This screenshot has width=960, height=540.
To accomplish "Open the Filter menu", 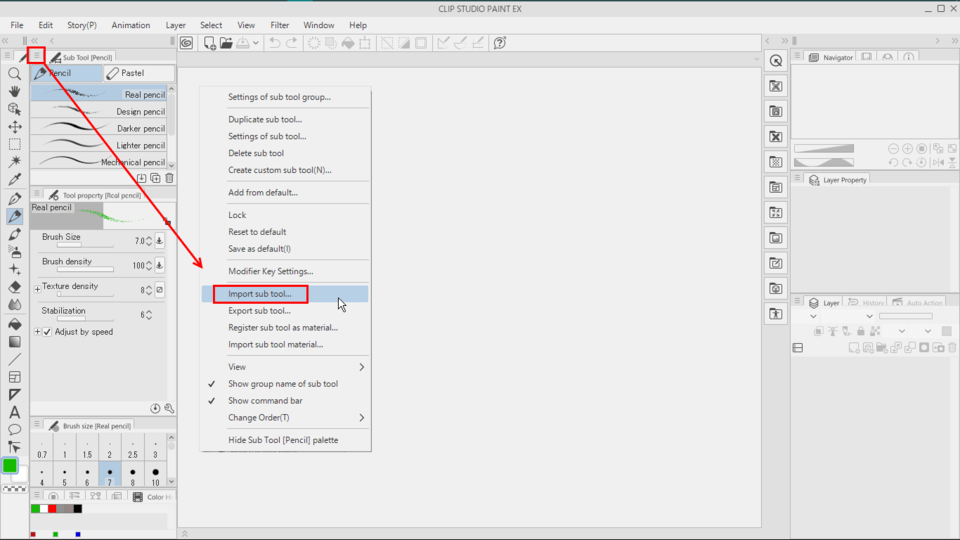I will tap(280, 25).
